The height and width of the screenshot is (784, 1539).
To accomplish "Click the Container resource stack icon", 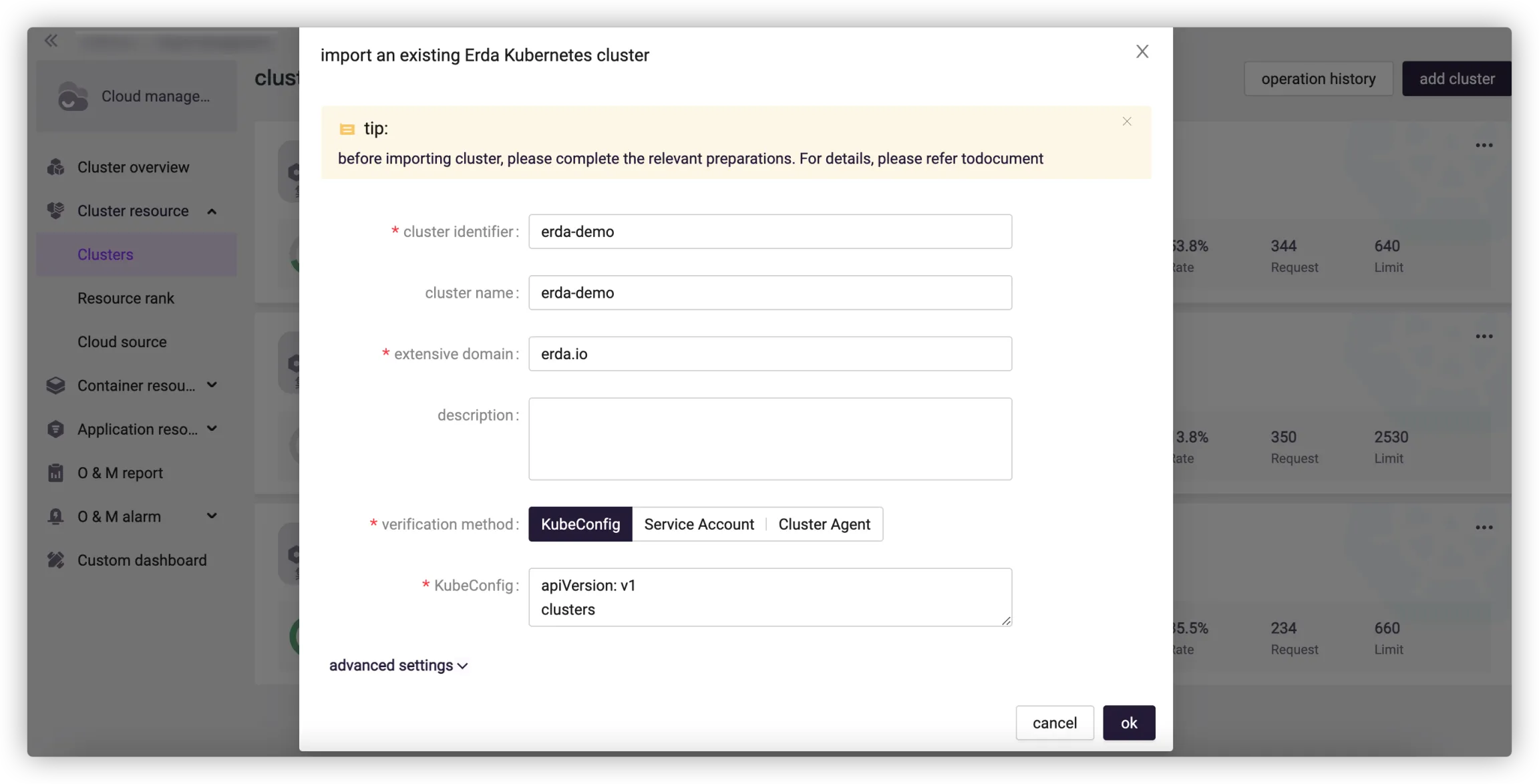I will pyautogui.click(x=56, y=385).
